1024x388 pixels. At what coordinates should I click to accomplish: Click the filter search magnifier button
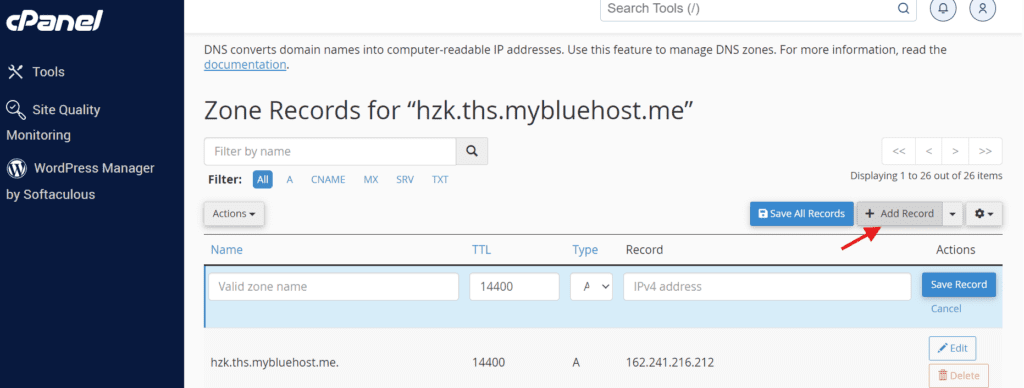pyautogui.click(x=472, y=152)
